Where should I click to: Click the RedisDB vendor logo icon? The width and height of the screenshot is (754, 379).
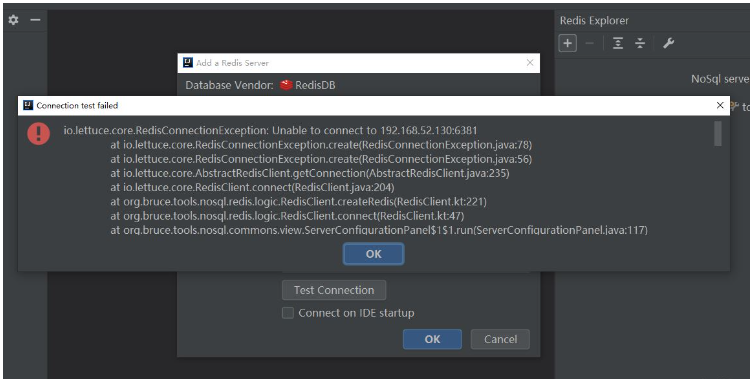[286, 85]
